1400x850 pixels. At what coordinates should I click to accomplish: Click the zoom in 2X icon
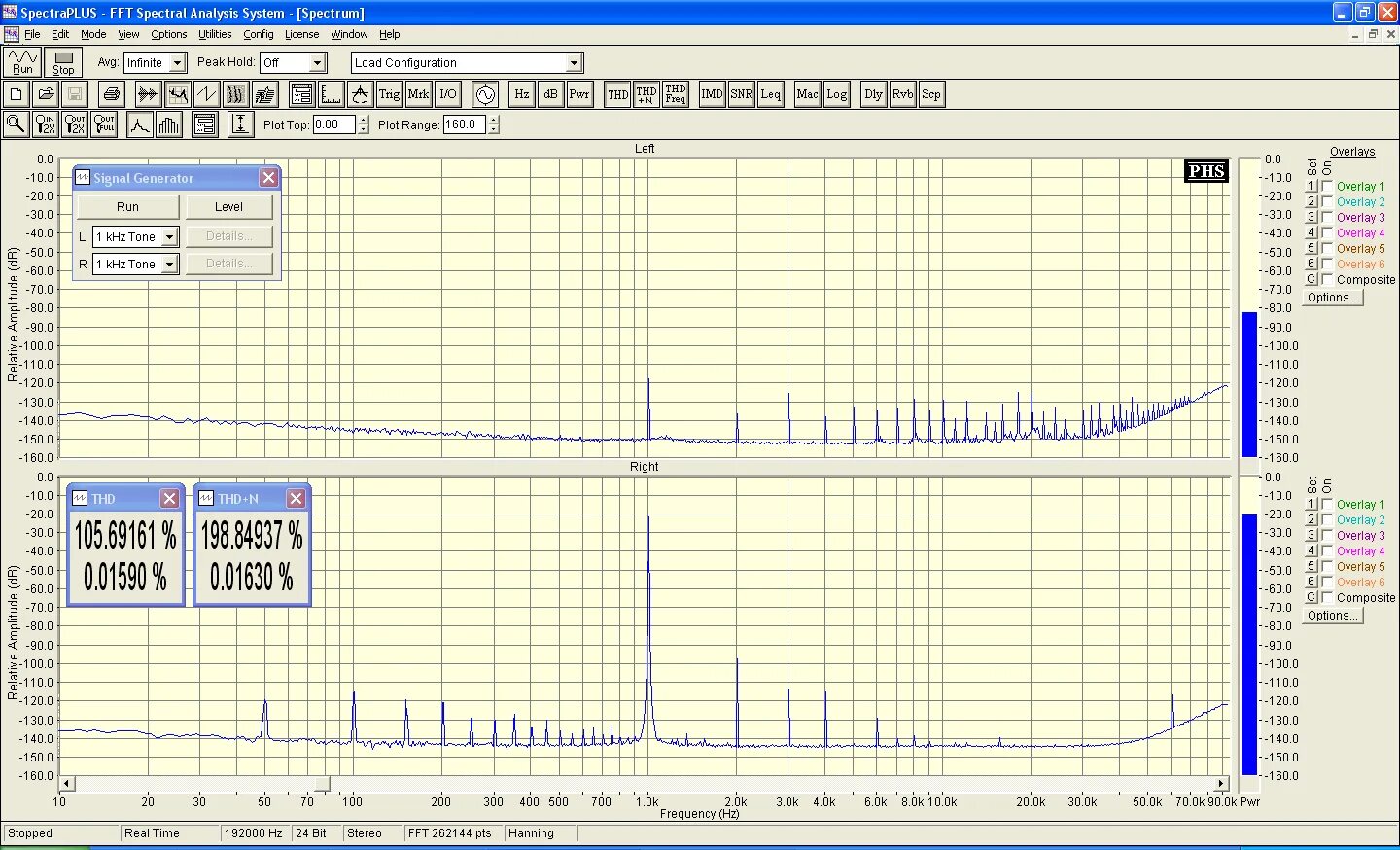click(45, 124)
